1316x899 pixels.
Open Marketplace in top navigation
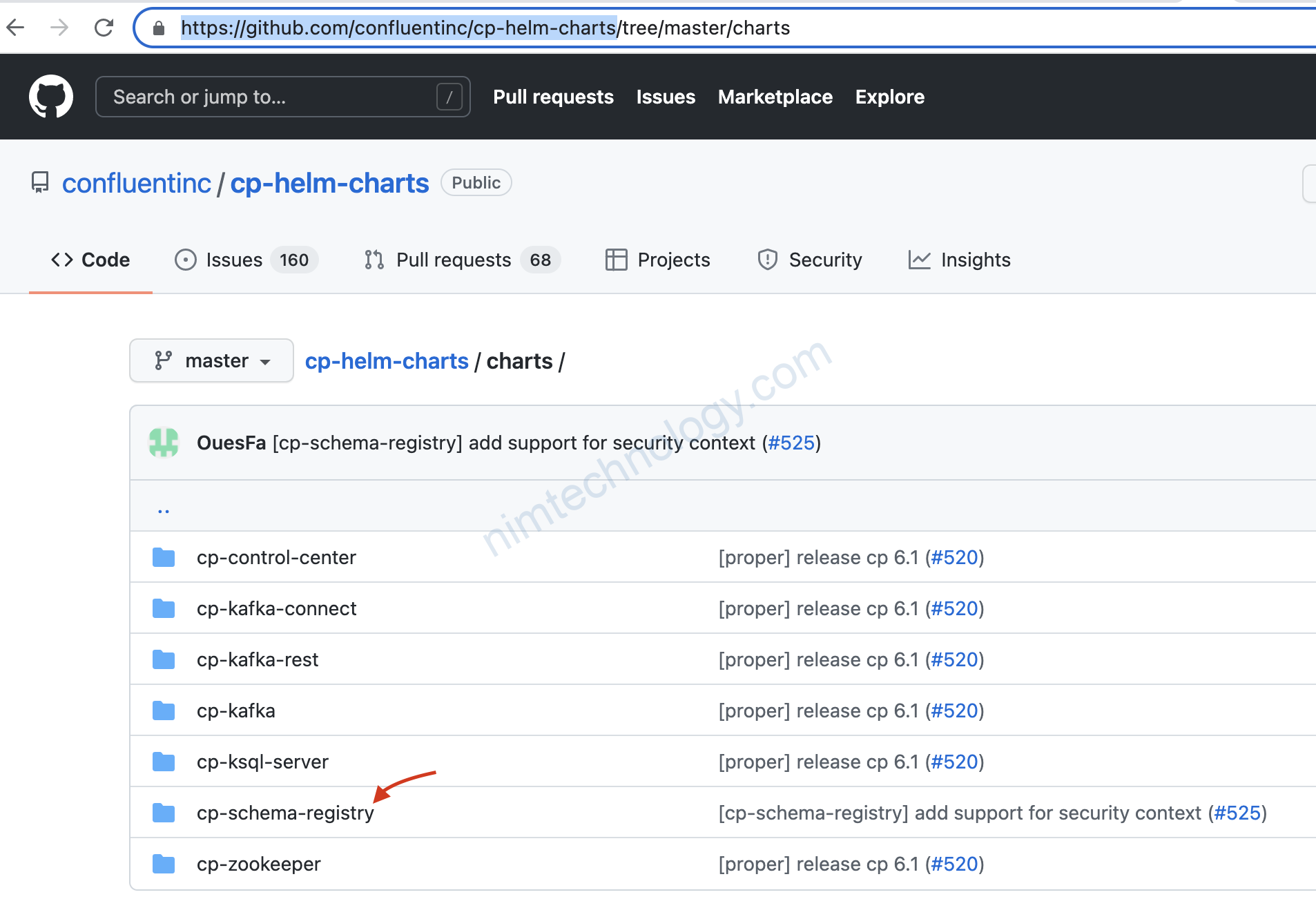pos(775,97)
